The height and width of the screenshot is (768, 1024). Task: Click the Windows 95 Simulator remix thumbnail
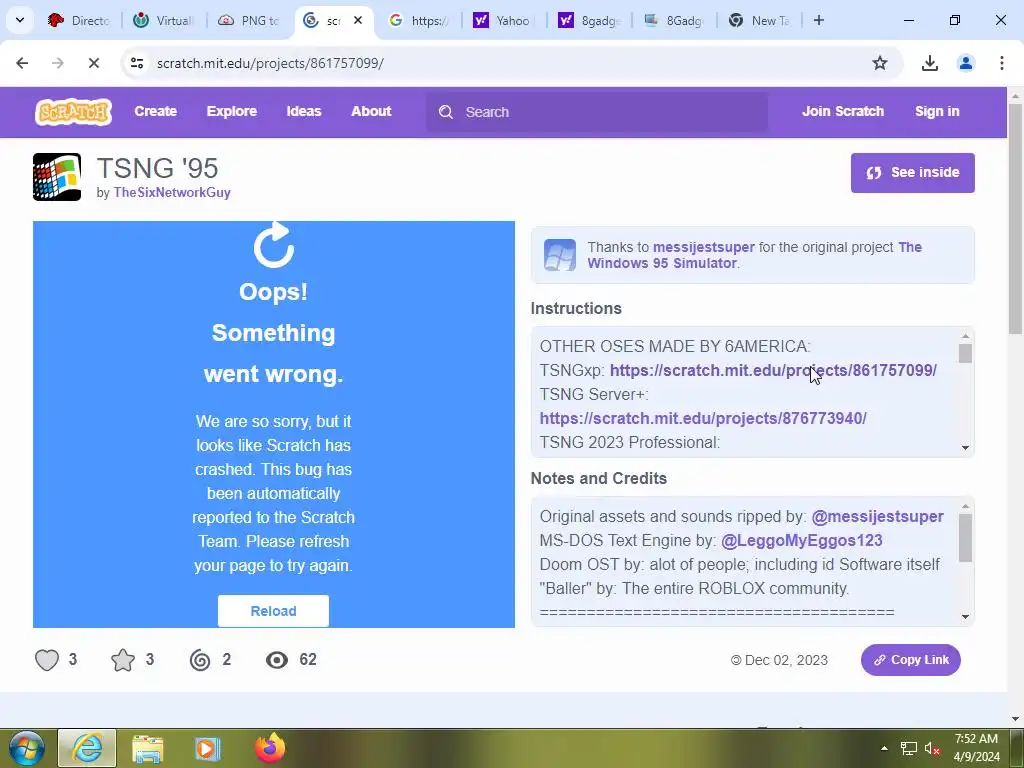click(560, 255)
